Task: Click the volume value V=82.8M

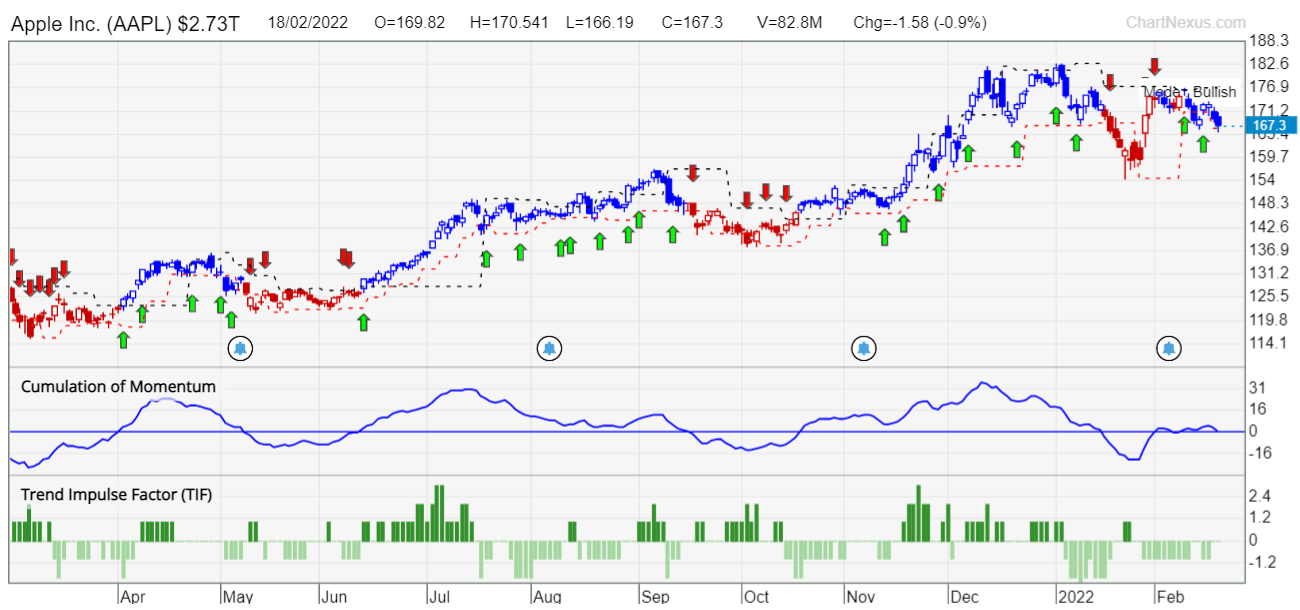Action: [788, 22]
